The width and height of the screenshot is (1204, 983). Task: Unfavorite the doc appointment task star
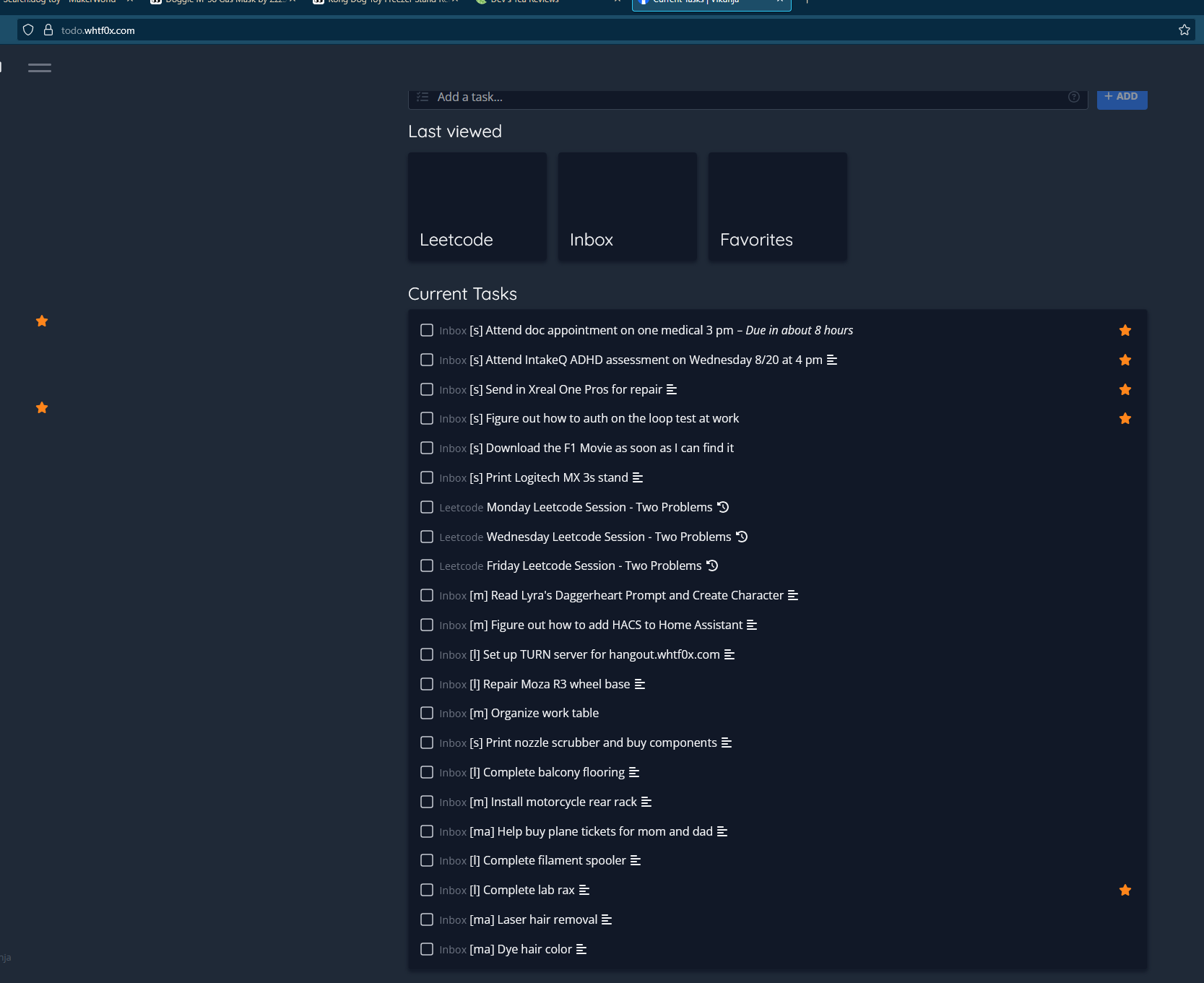click(1125, 331)
